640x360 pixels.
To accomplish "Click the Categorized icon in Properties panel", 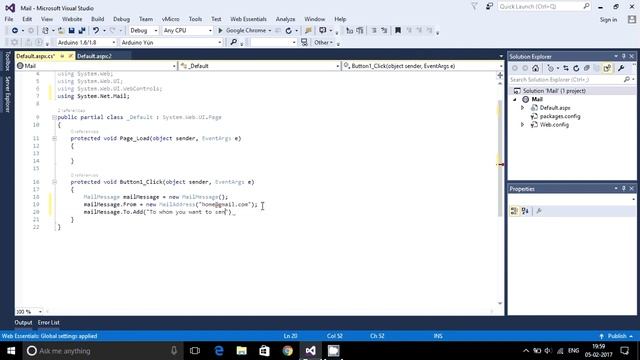I will (514, 211).
